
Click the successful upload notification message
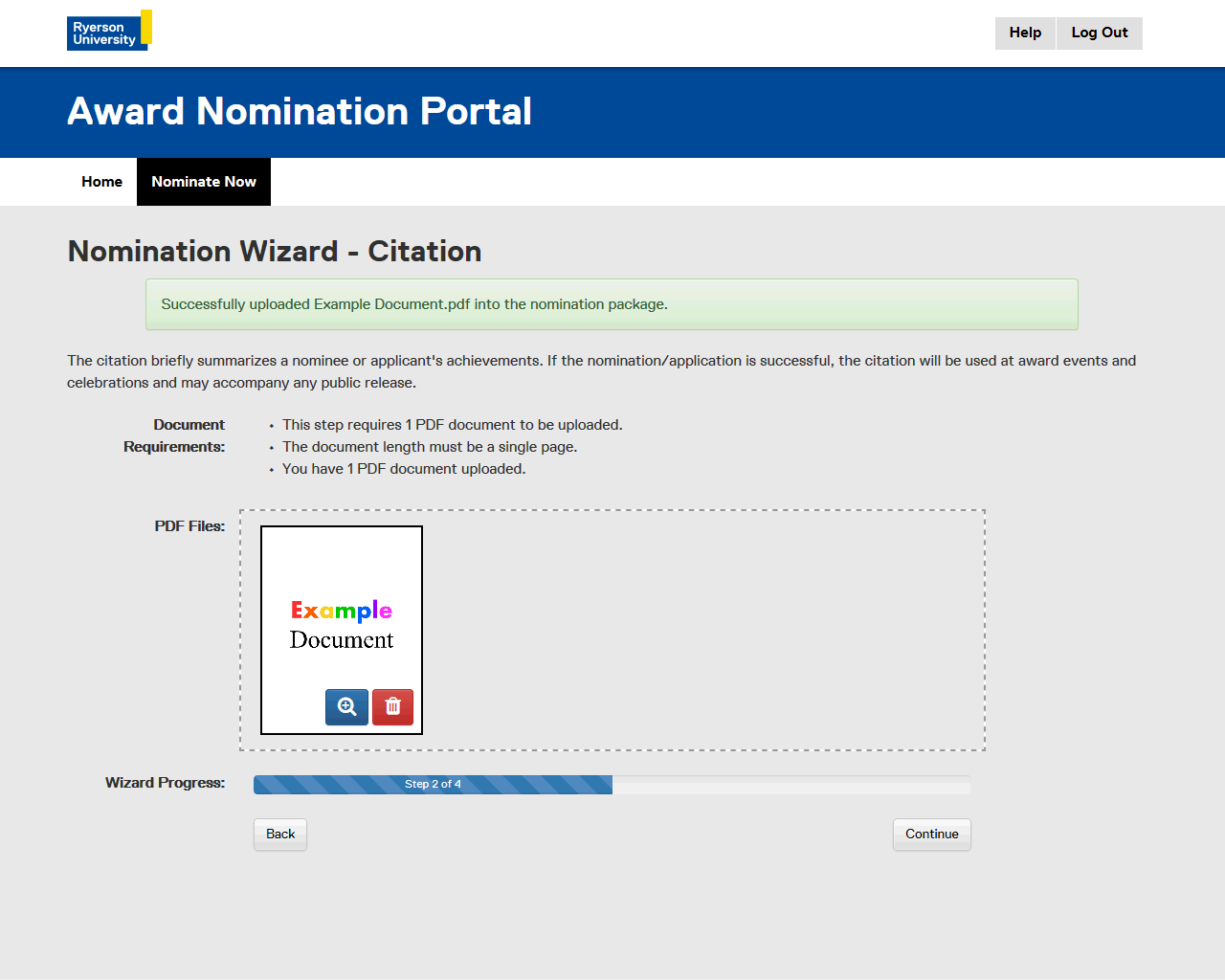coord(612,304)
